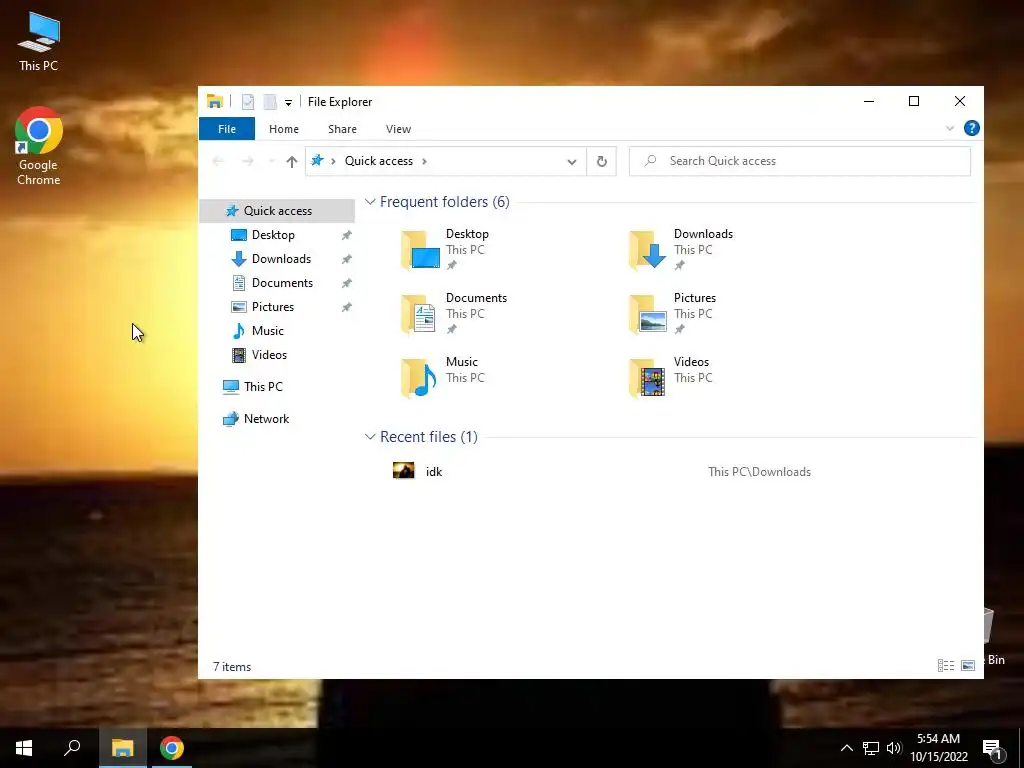The width and height of the screenshot is (1024, 768).
Task: Select the Music frequent folder icon
Action: pyautogui.click(x=420, y=377)
